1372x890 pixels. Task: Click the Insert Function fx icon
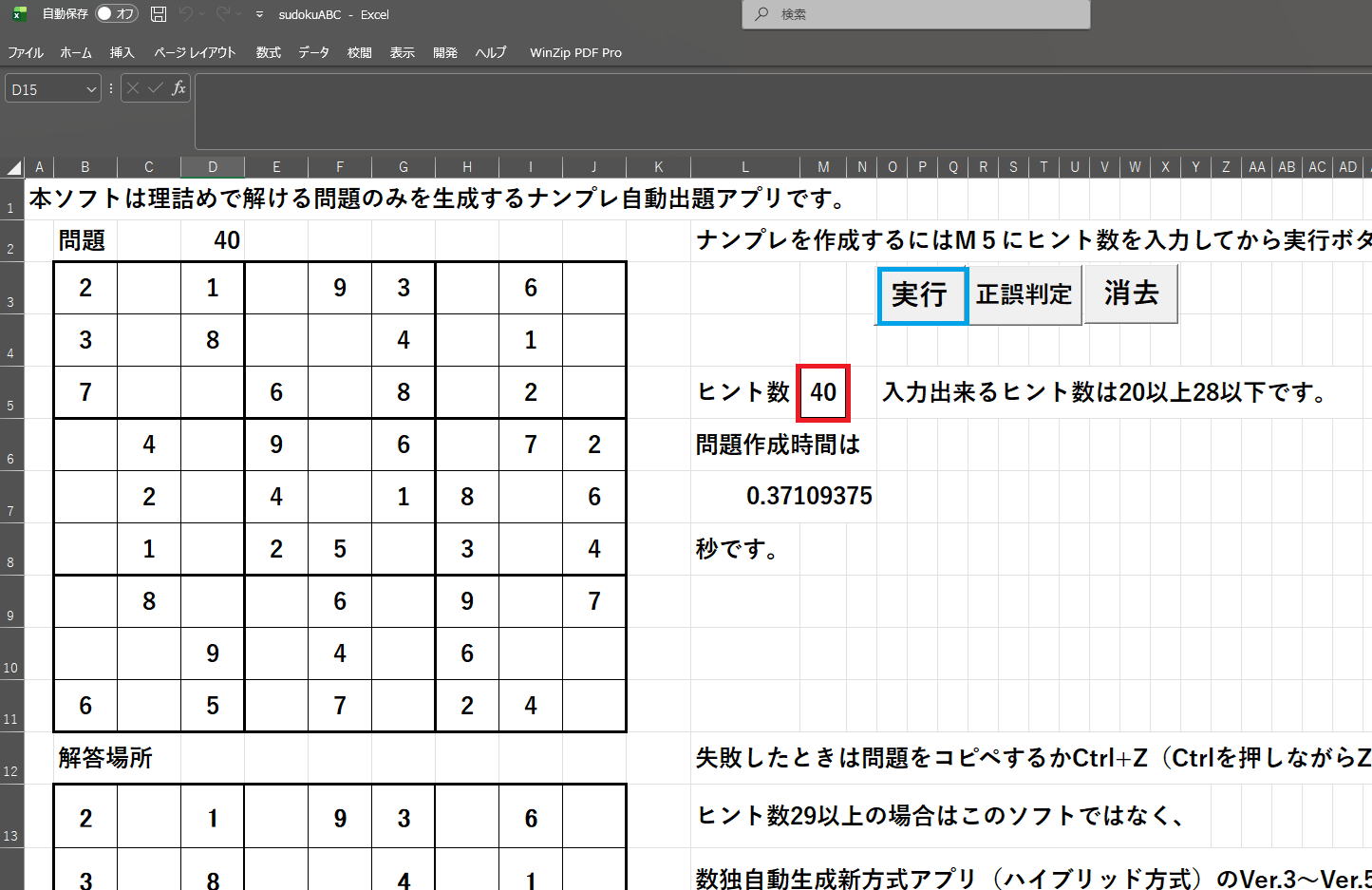coord(179,88)
